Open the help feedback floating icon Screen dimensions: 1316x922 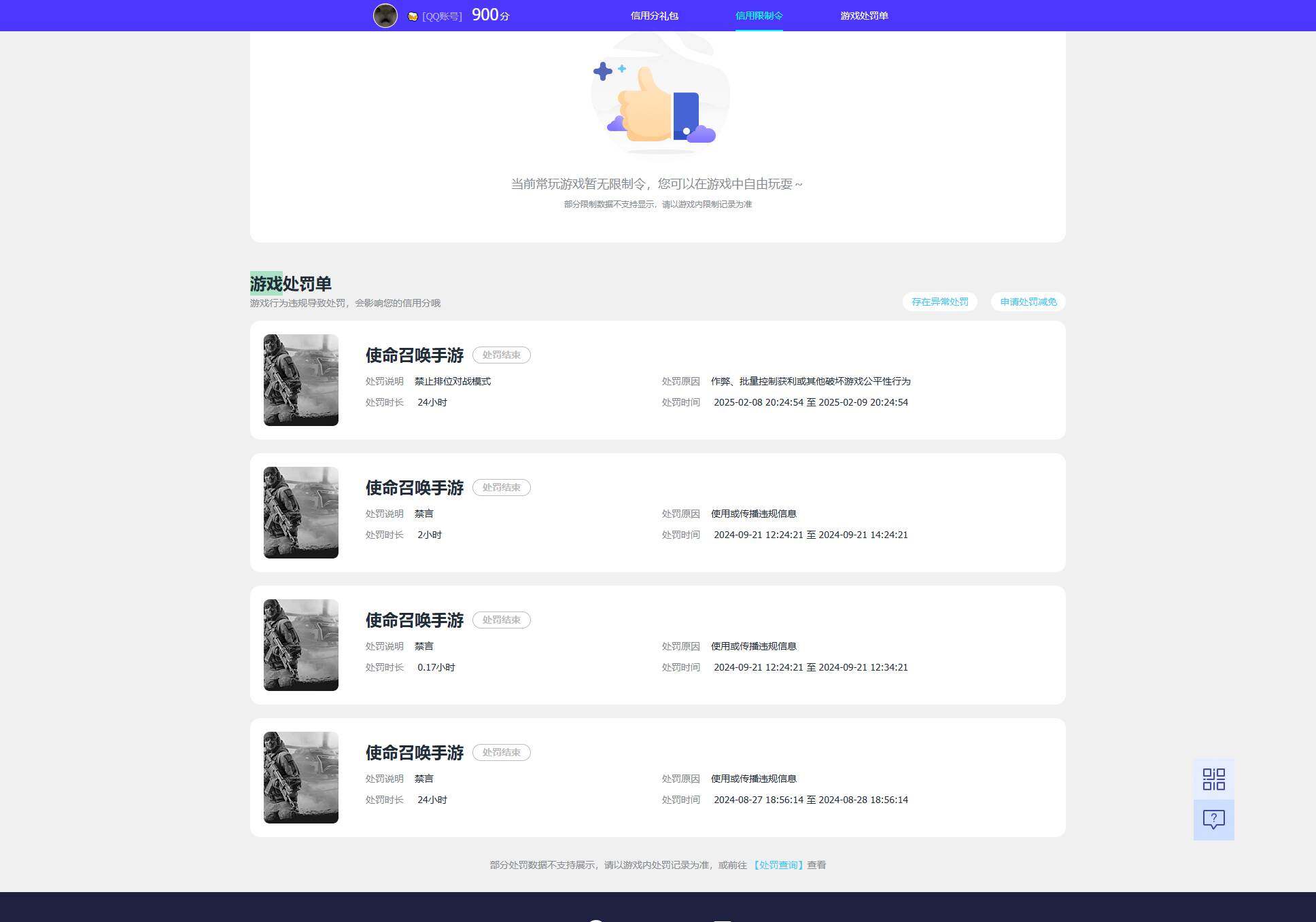(1213, 819)
